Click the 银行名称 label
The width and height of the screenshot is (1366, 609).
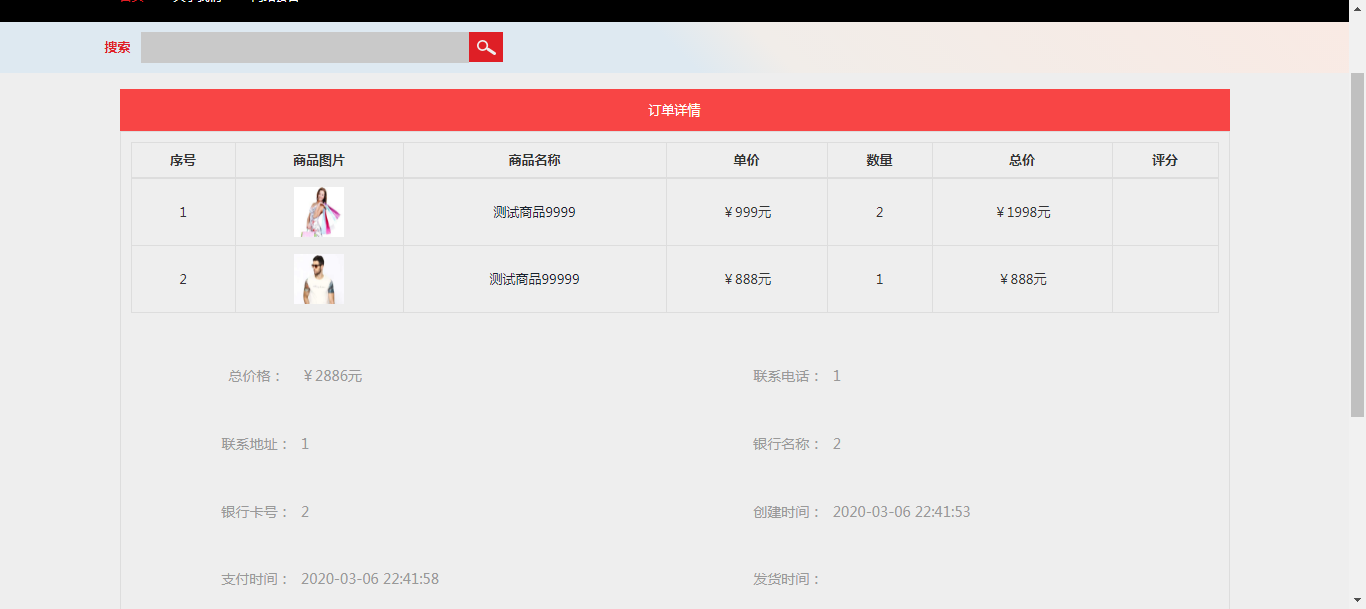[x=787, y=444]
